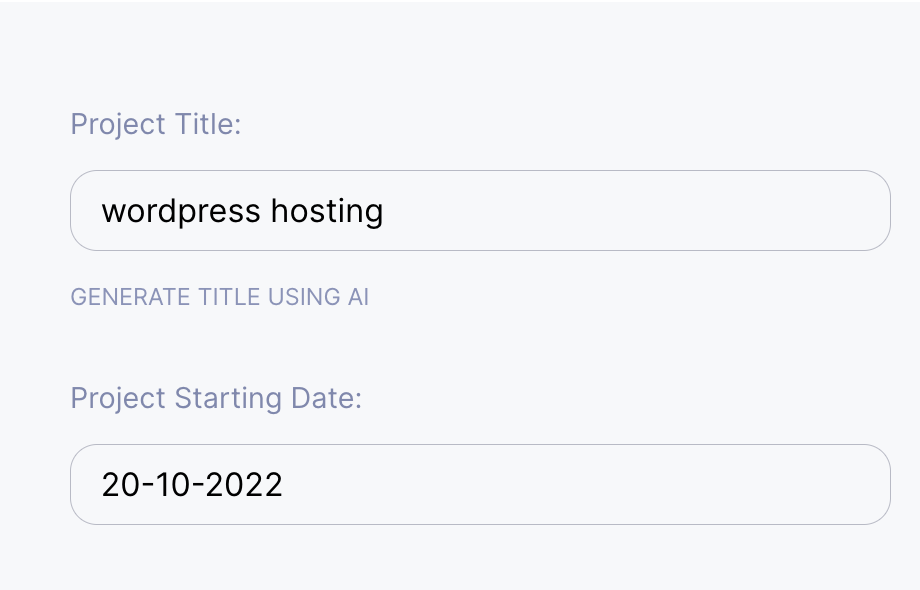Click empty right side of date field

(700, 485)
